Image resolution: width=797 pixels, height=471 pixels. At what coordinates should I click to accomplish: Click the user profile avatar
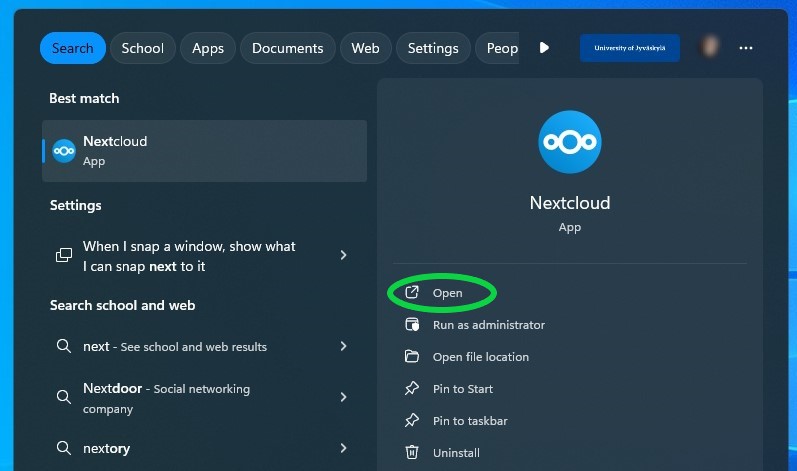pos(710,47)
